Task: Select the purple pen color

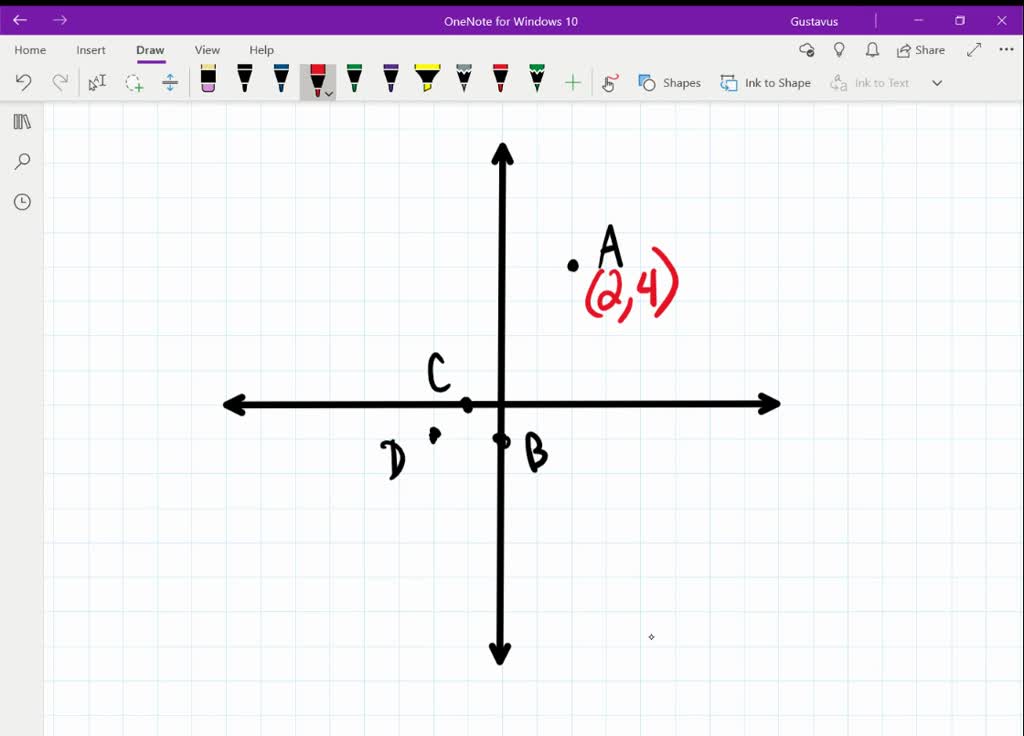Action: (389, 82)
